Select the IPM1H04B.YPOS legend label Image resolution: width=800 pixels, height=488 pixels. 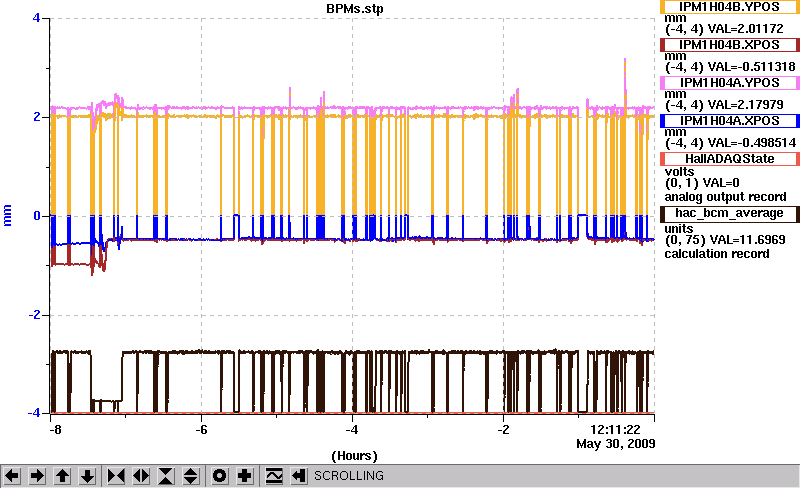point(729,7)
